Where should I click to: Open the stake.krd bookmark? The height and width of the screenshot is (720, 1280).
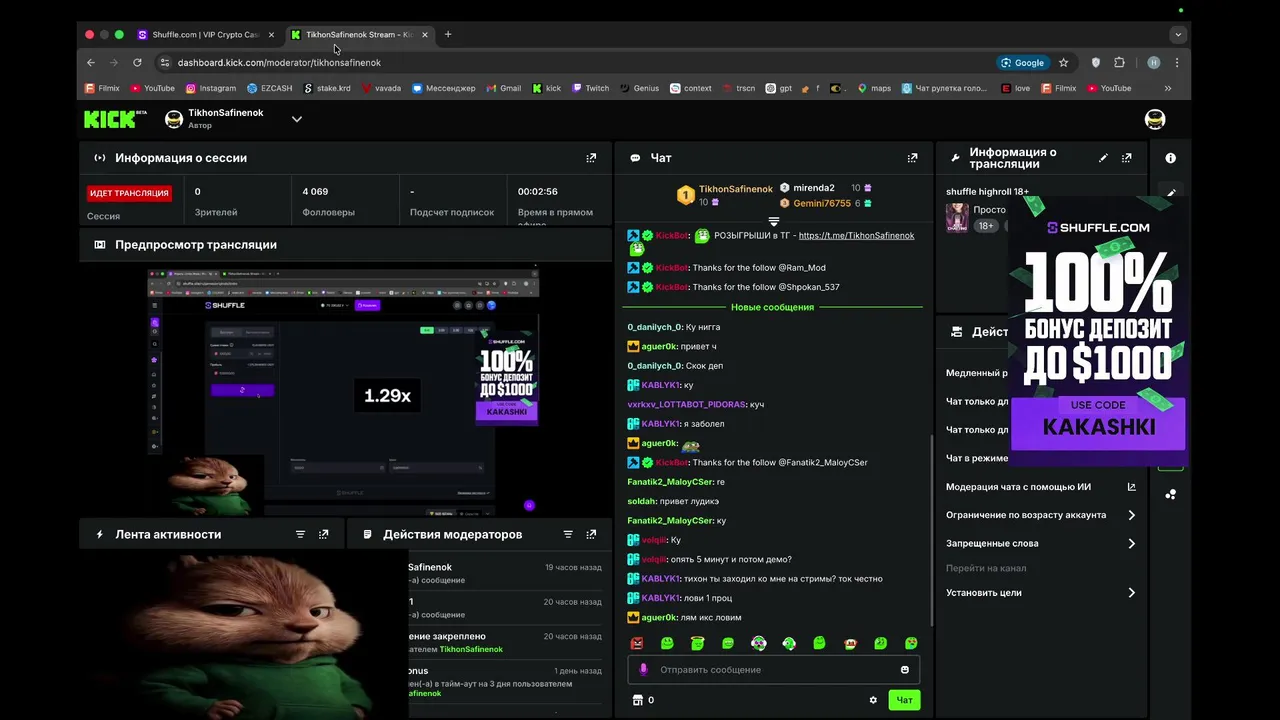click(327, 88)
